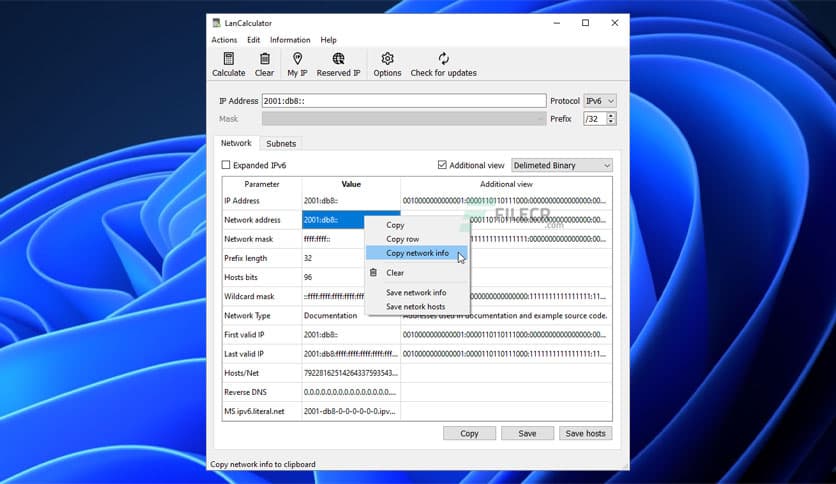Click the My IP location pin icon
836x484 pixels.
[x=298, y=59]
